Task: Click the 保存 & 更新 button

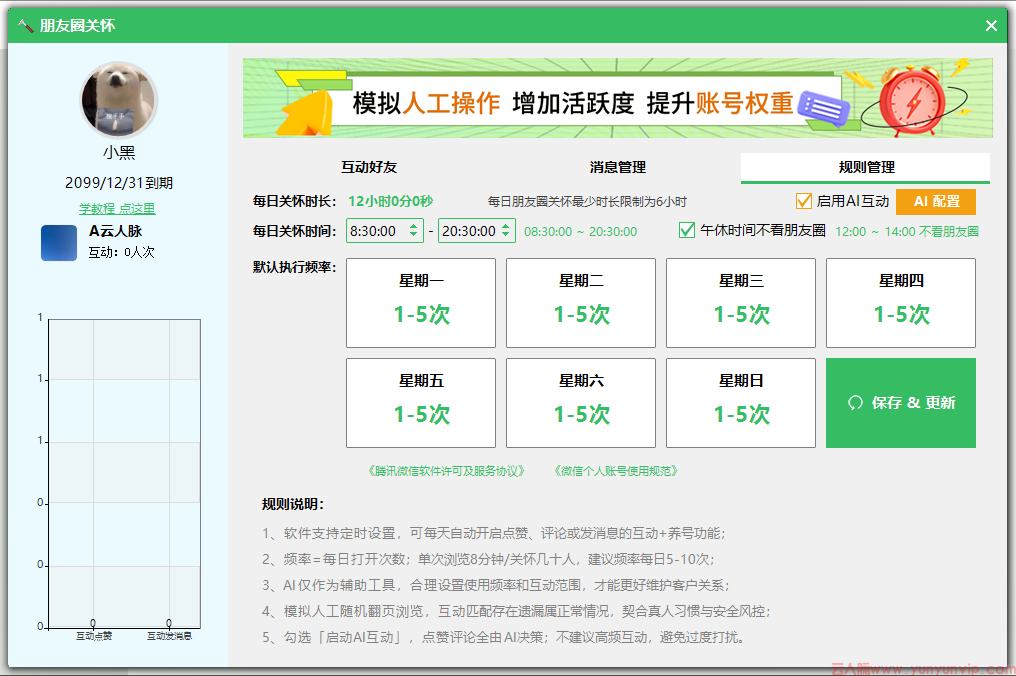Action: point(900,402)
